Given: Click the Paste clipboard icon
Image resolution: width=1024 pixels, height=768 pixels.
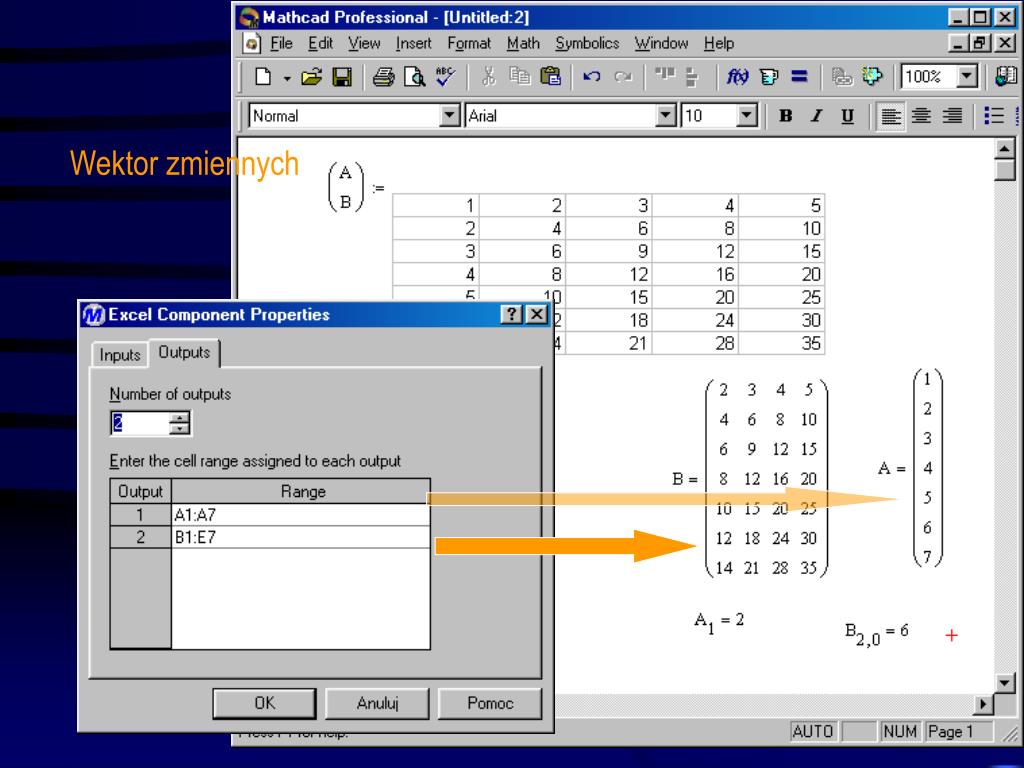Looking at the screenshot, I should click(551, 76).
